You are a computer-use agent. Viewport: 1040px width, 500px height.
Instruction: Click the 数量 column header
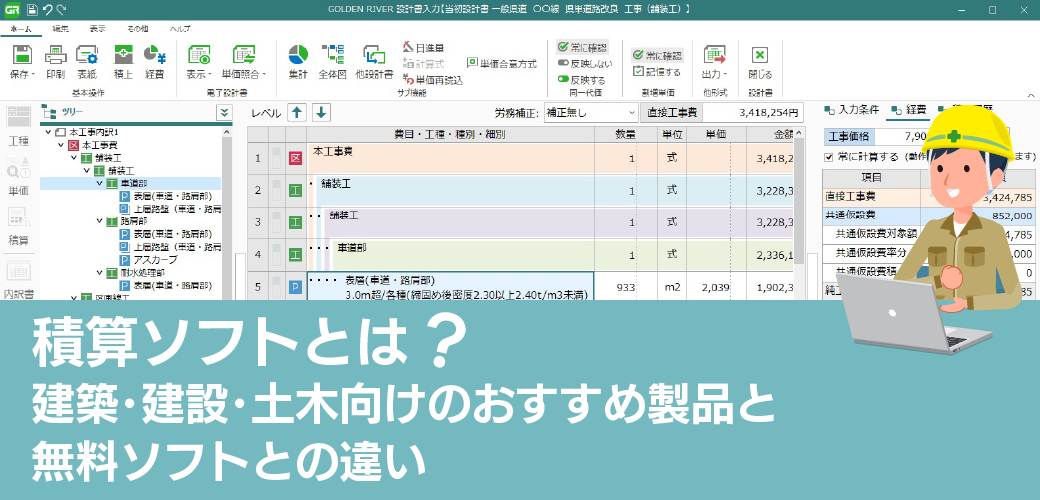(625, 134)
